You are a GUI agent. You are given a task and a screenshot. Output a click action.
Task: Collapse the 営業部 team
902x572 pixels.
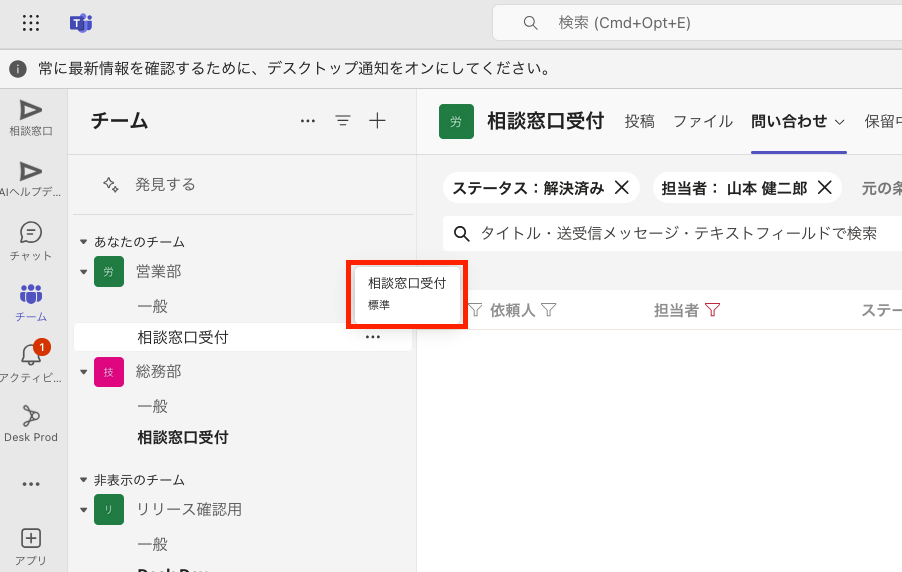click(83, 272)
